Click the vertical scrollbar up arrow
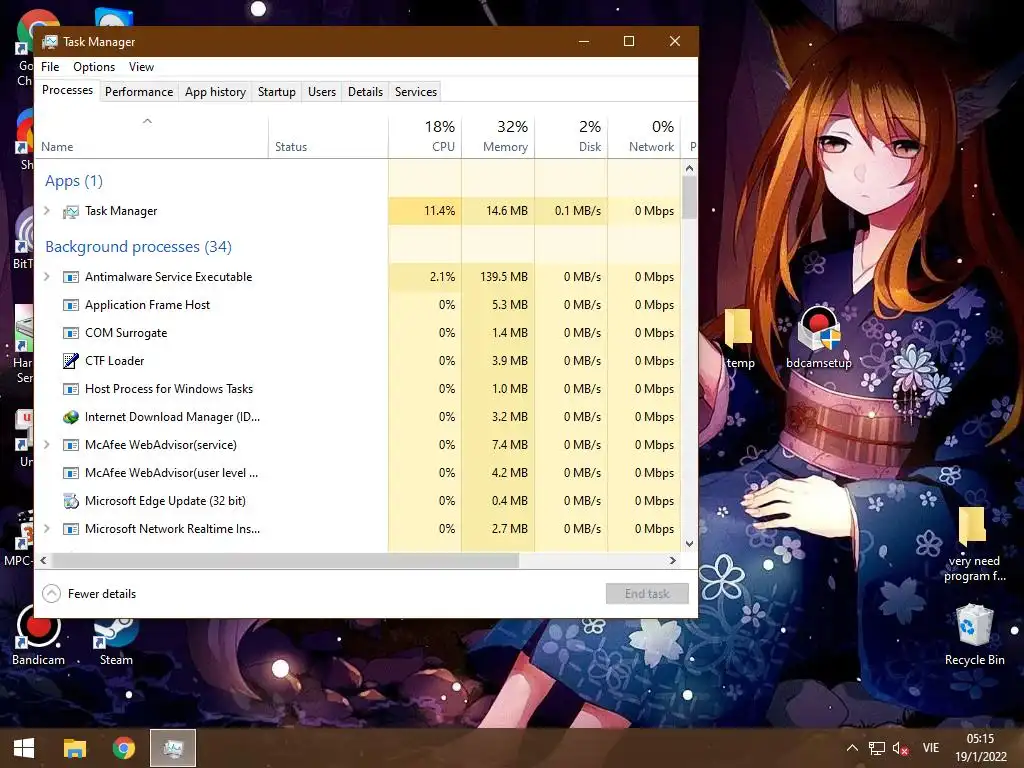 pyautogui.click(x=689, y=168)
